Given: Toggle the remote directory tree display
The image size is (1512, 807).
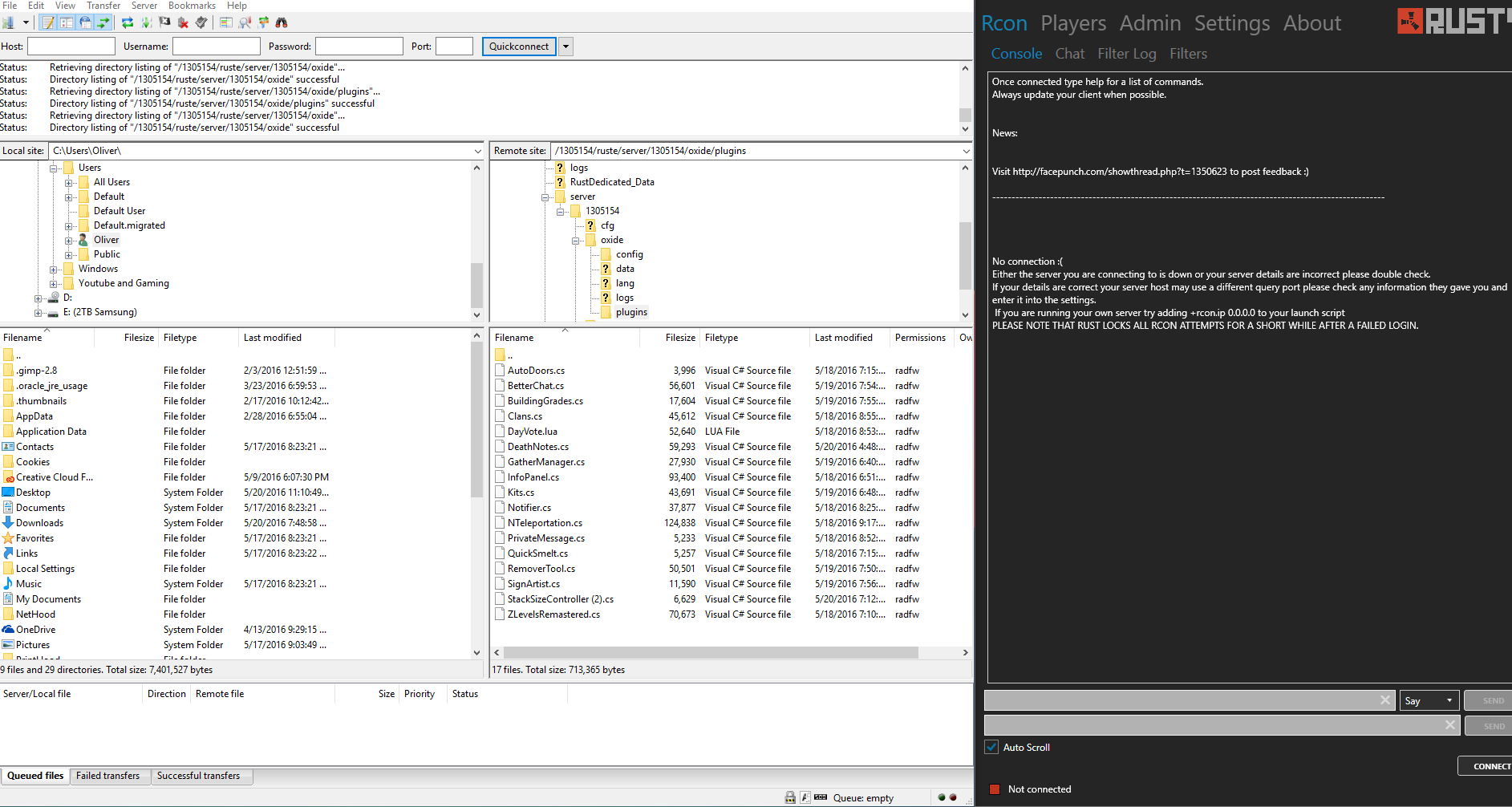Looking at the screenshot, I should [x=85, y=22].
